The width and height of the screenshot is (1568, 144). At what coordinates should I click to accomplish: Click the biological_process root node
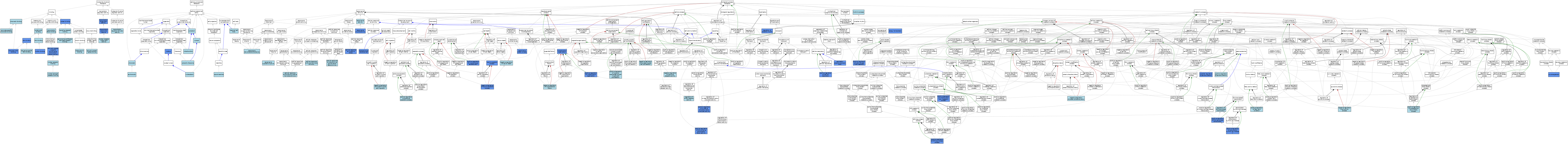pyautogui.click(x=727, y=2)
